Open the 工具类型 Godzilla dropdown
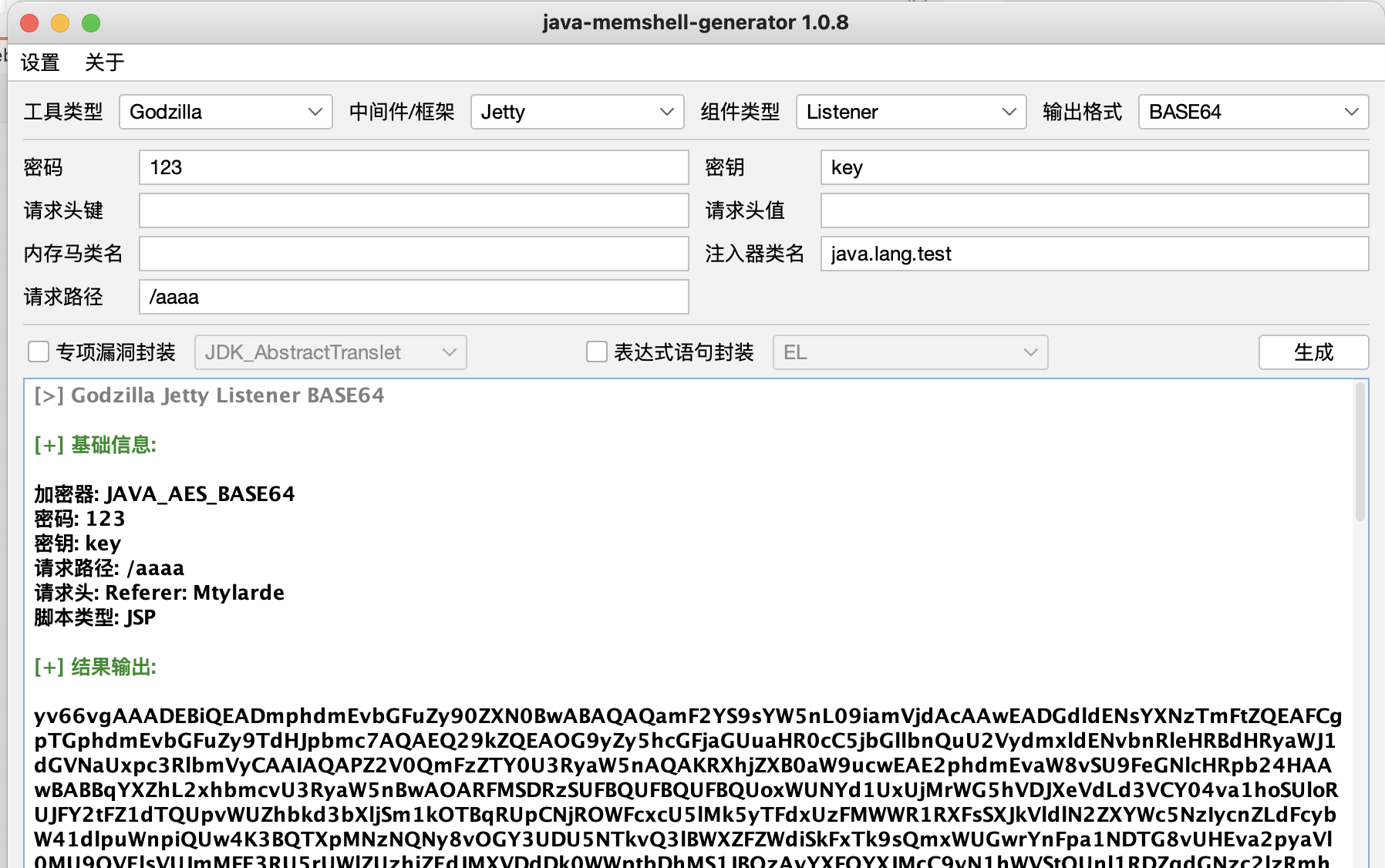This screenshot has width=1385, height=868. coord(225,113)
